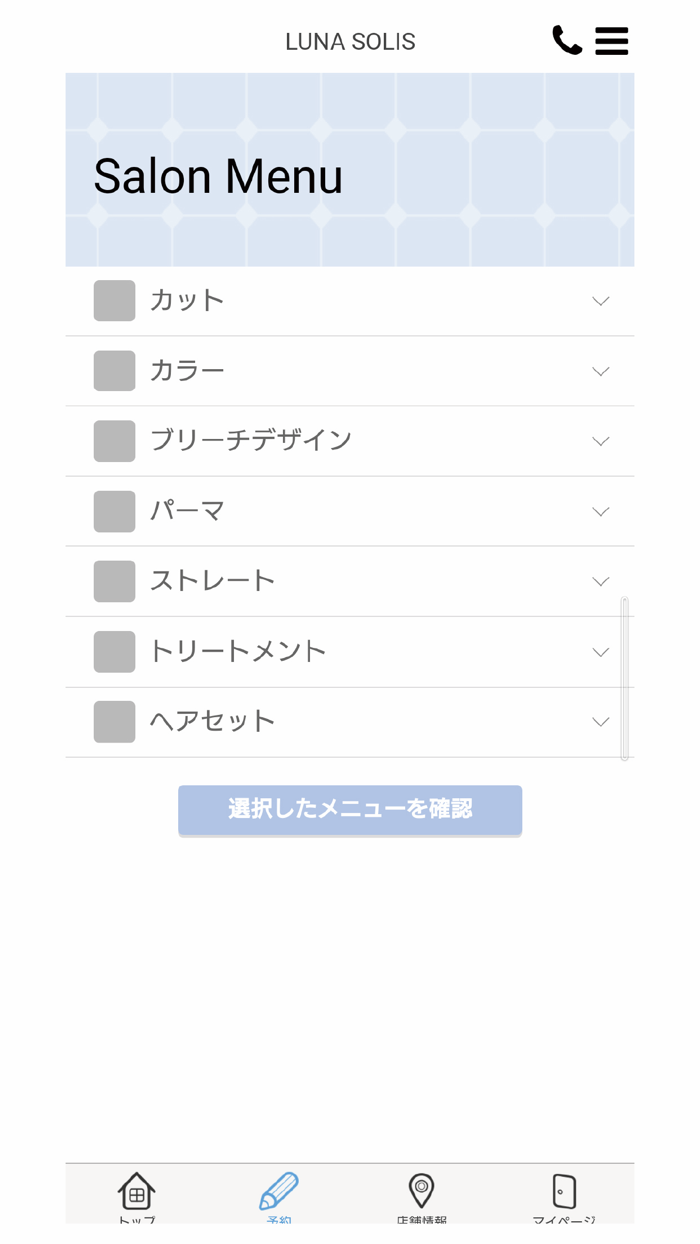700x1244 pixels.
Task: Tick the ブリーチデザイン checkbox
Action: (x=114, y=441)
